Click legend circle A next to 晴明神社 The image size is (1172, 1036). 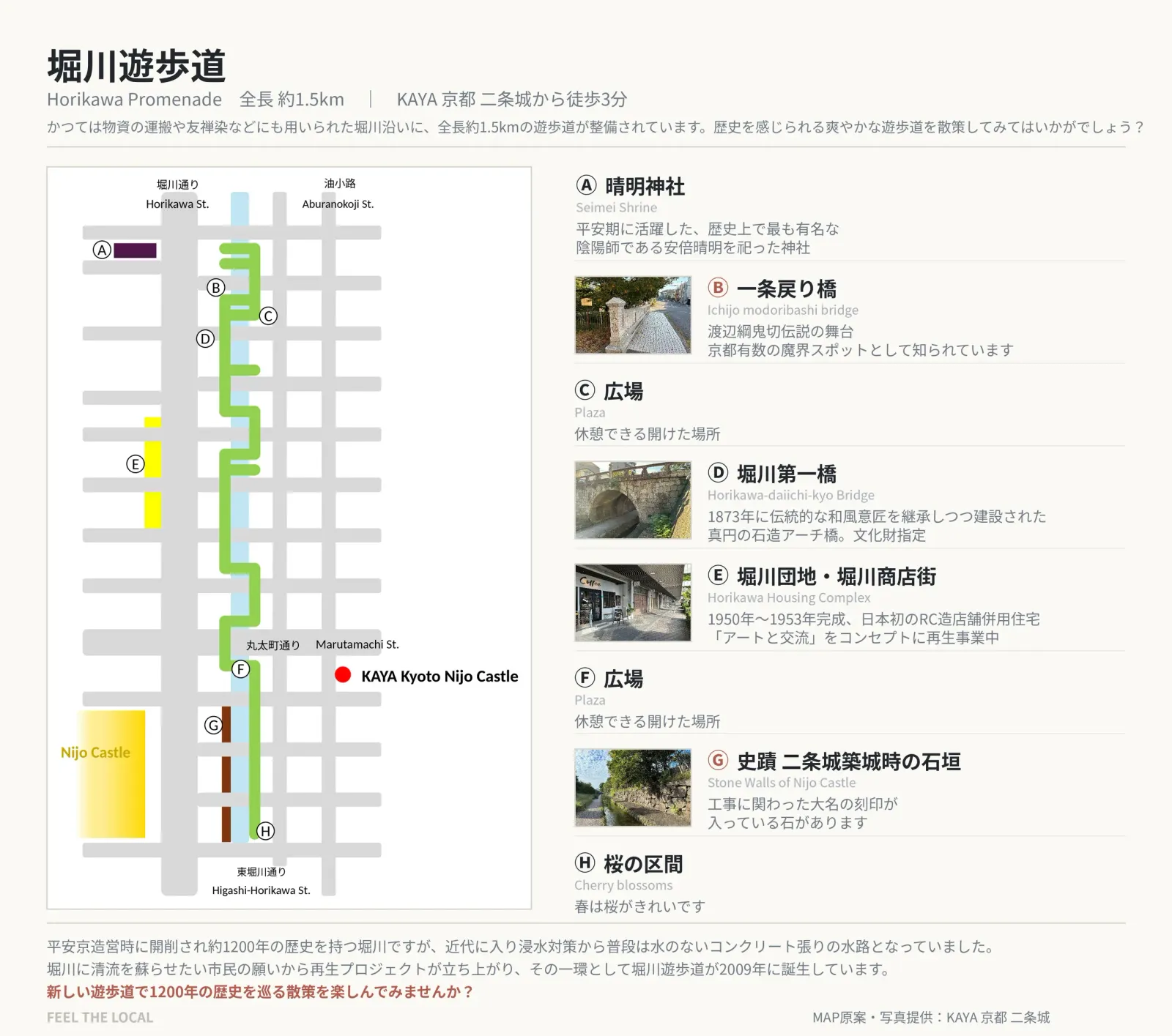(x=586, y=185)
